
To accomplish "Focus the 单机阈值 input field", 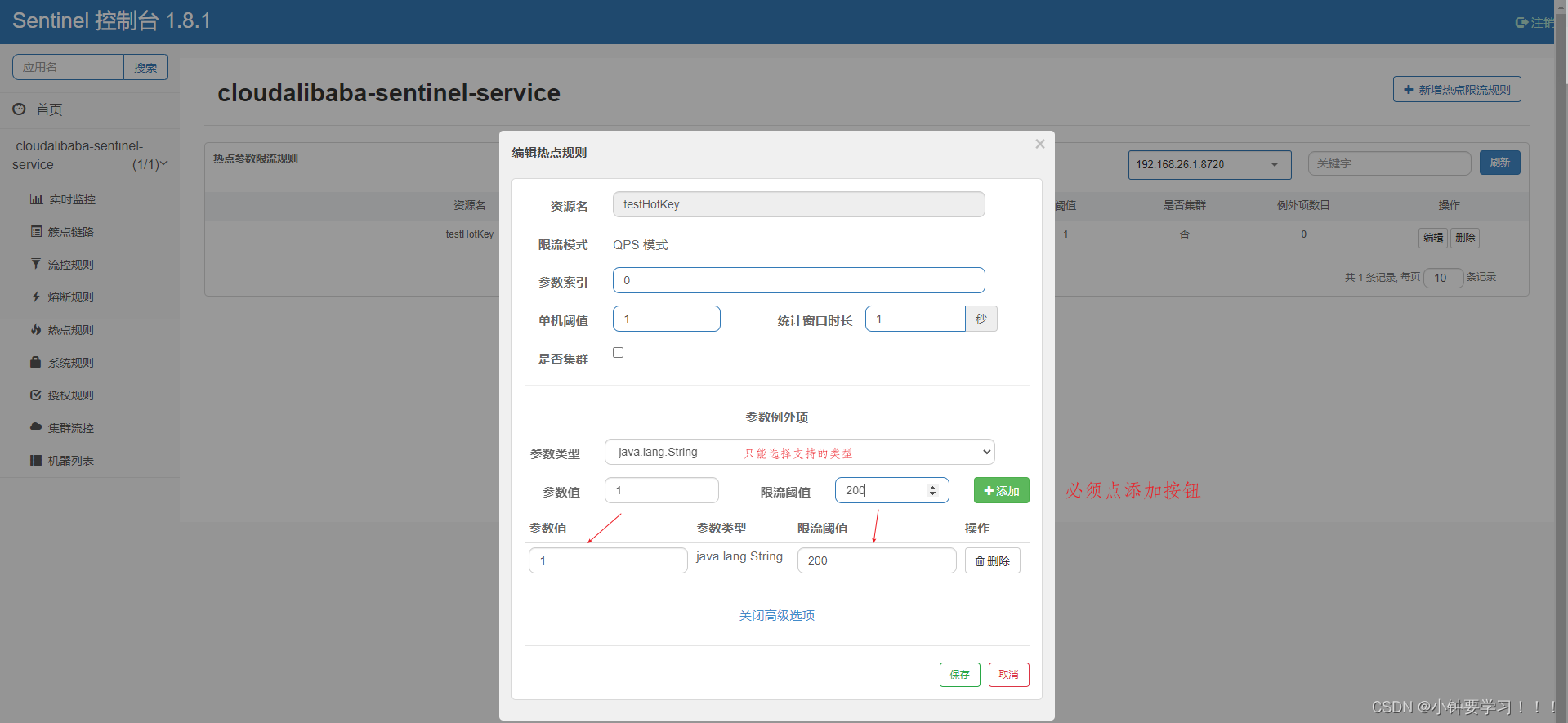I will 667,319.
